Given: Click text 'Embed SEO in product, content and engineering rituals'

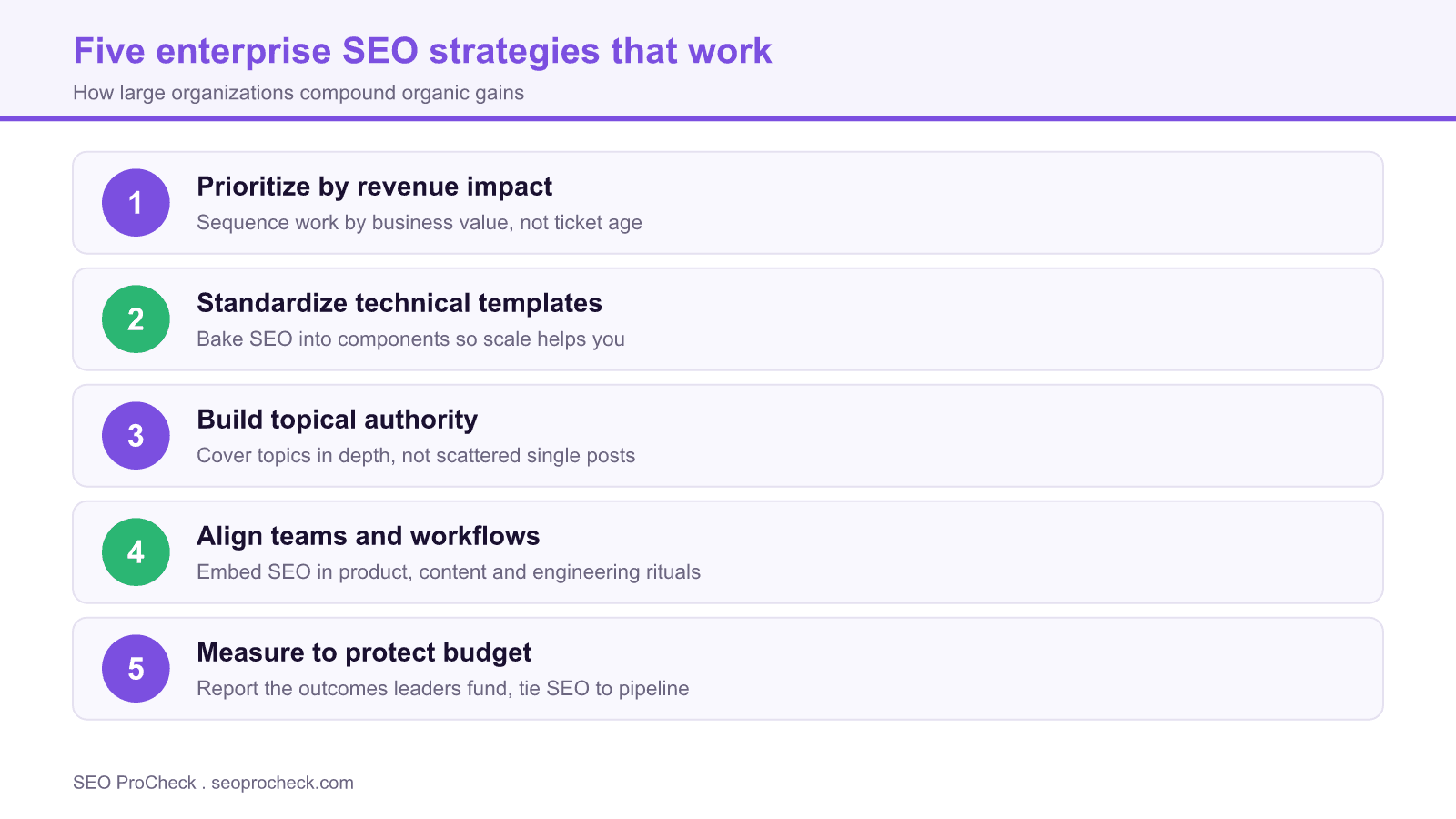Looking at the screenshot, I should point(449,572).
